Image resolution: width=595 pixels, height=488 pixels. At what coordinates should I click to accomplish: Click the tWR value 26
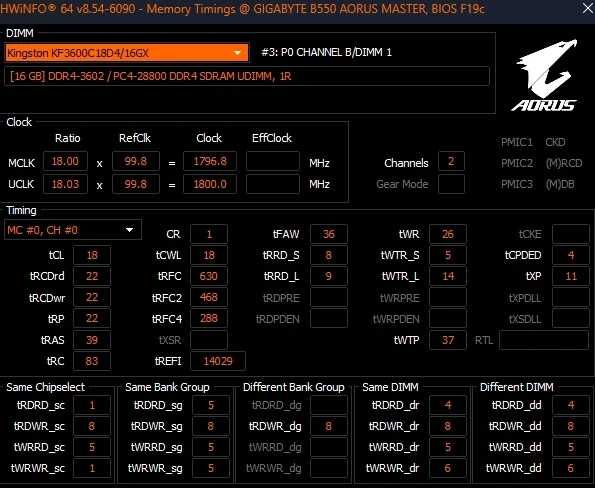[448, 234]
